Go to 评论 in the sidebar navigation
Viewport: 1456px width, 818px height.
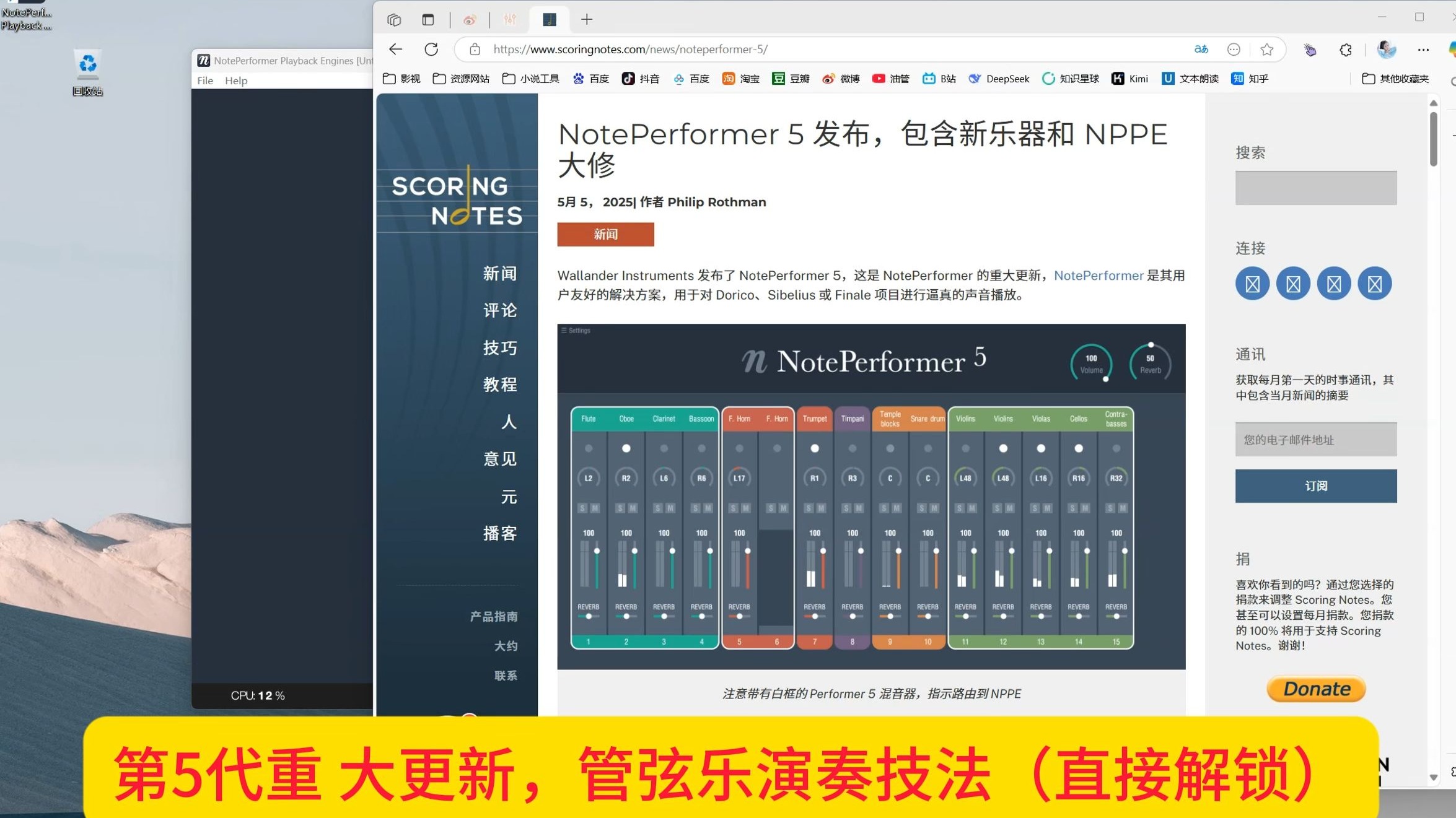coord(500,310)
